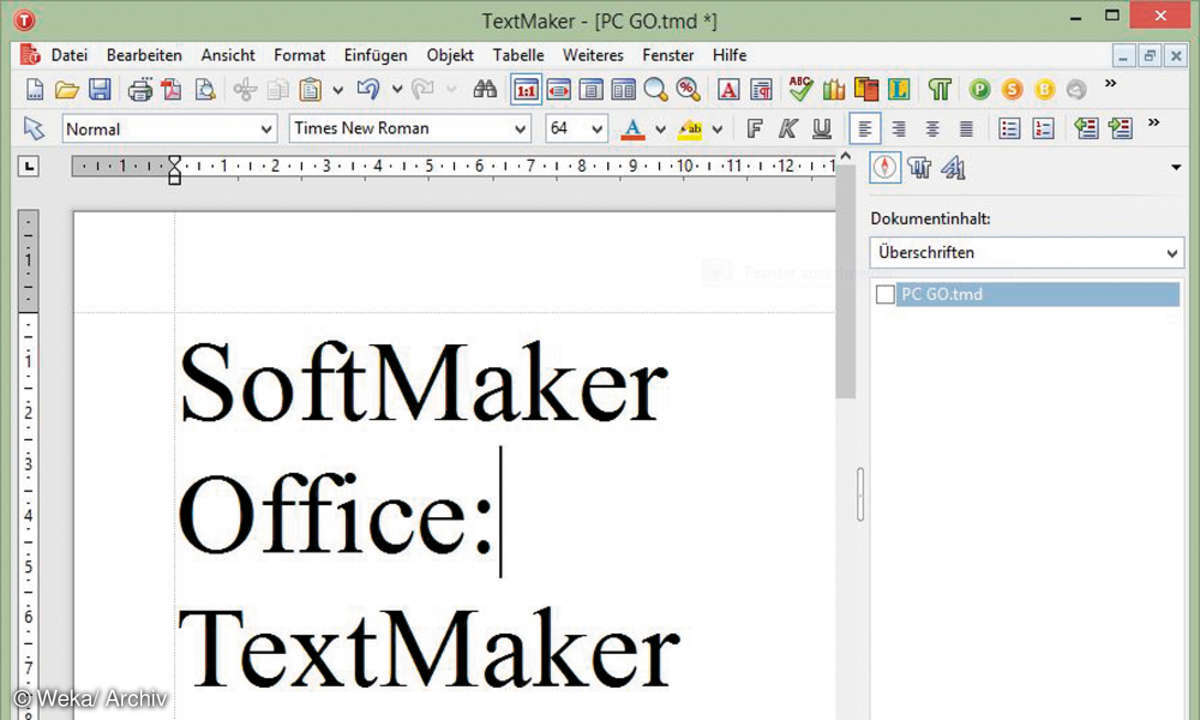1200x720 pixels.
Task: Open search with binoculars icon
Action: click(485, 90)
